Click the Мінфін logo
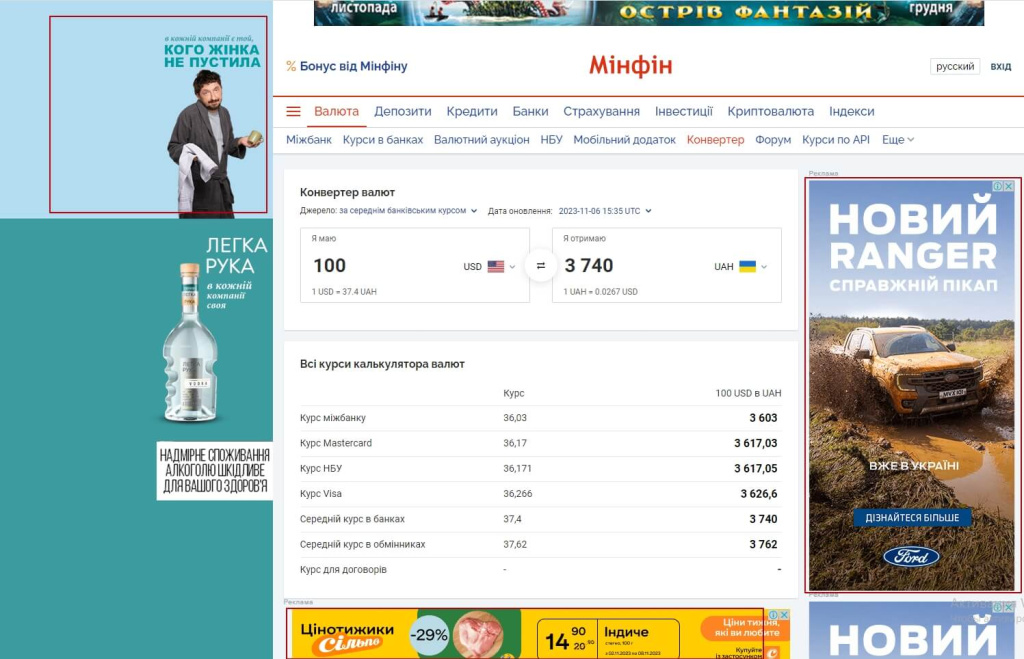Image resolution: width=1024 pixels, height=659 pixels. [630, 65]
